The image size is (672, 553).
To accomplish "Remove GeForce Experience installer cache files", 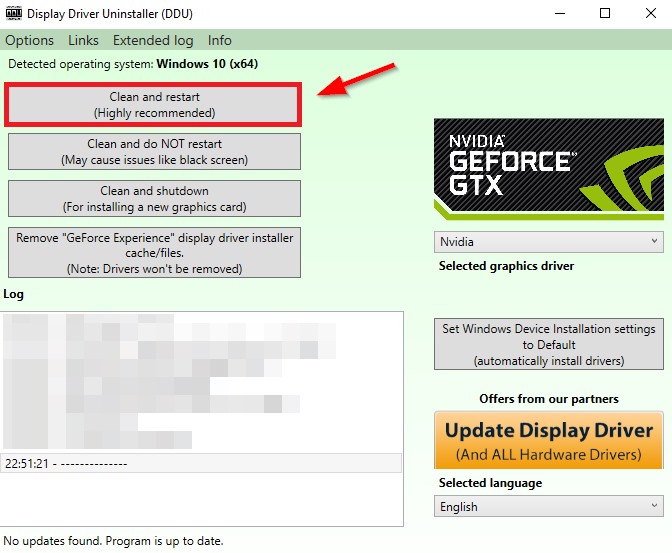I will point(154,253).
